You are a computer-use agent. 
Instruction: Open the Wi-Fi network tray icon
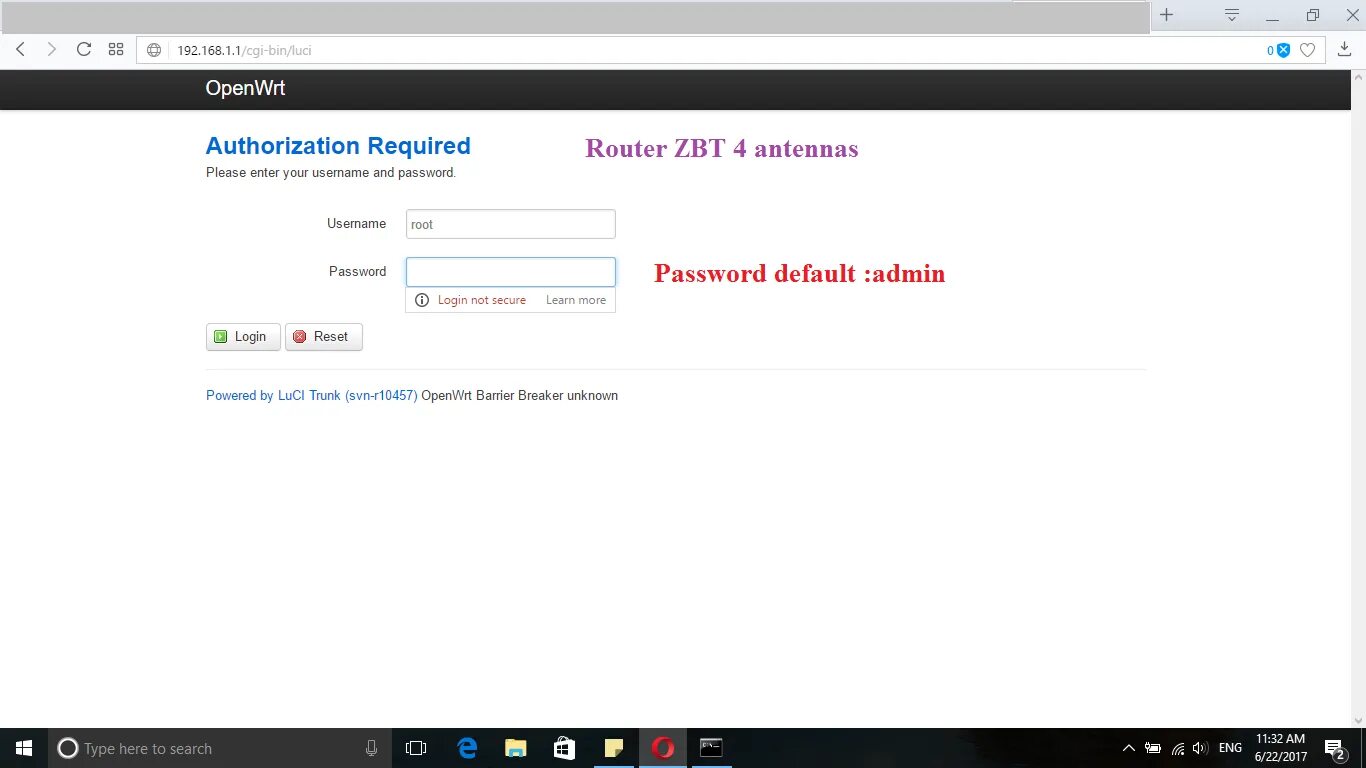tap(1178, 748)
